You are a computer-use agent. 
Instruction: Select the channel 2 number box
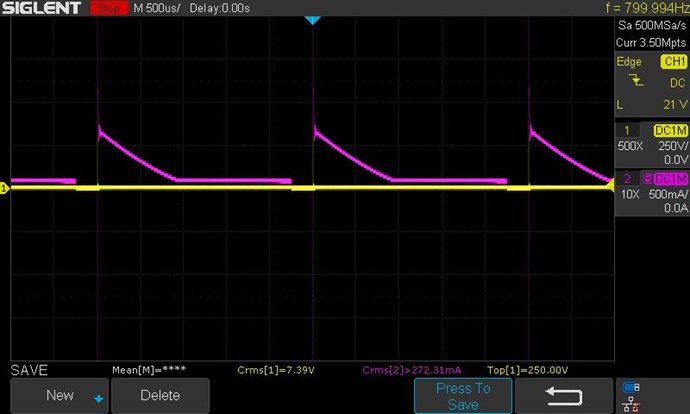627,179
